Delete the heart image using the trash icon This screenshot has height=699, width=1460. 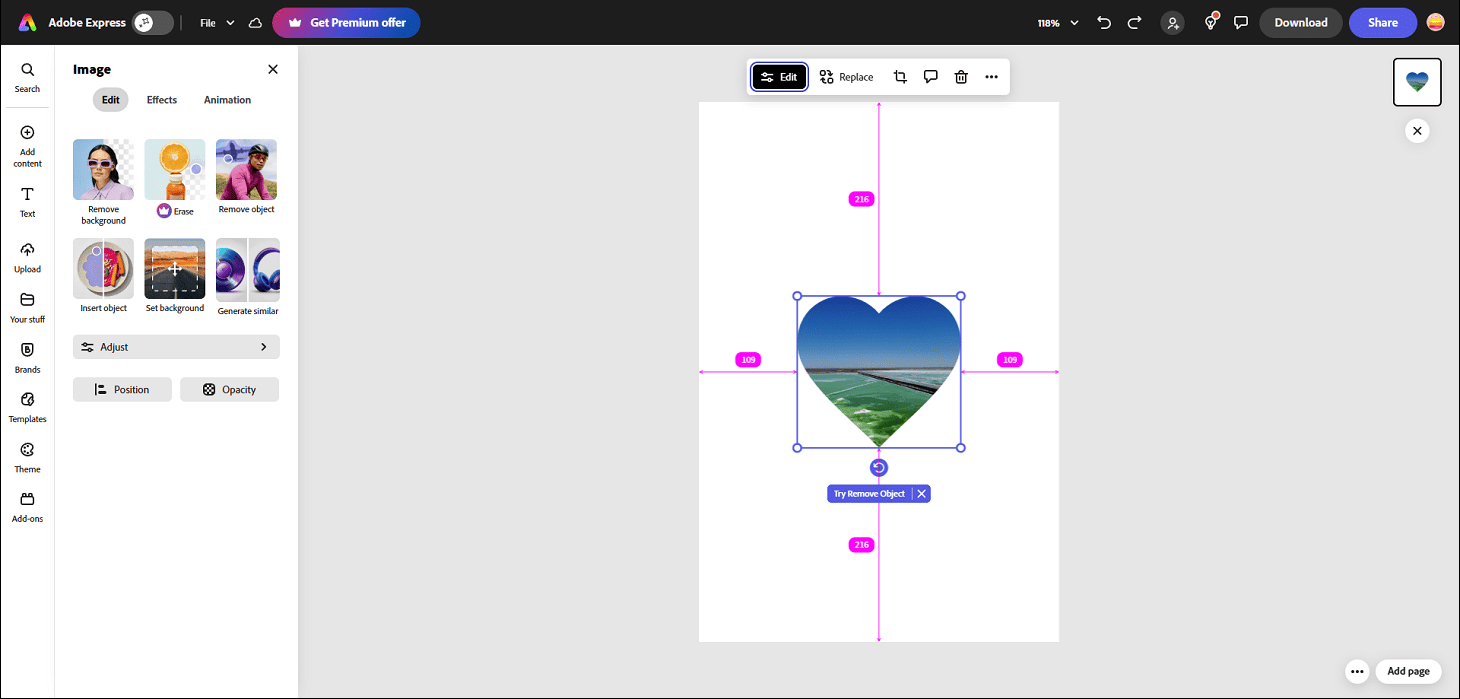pos(960,76)
